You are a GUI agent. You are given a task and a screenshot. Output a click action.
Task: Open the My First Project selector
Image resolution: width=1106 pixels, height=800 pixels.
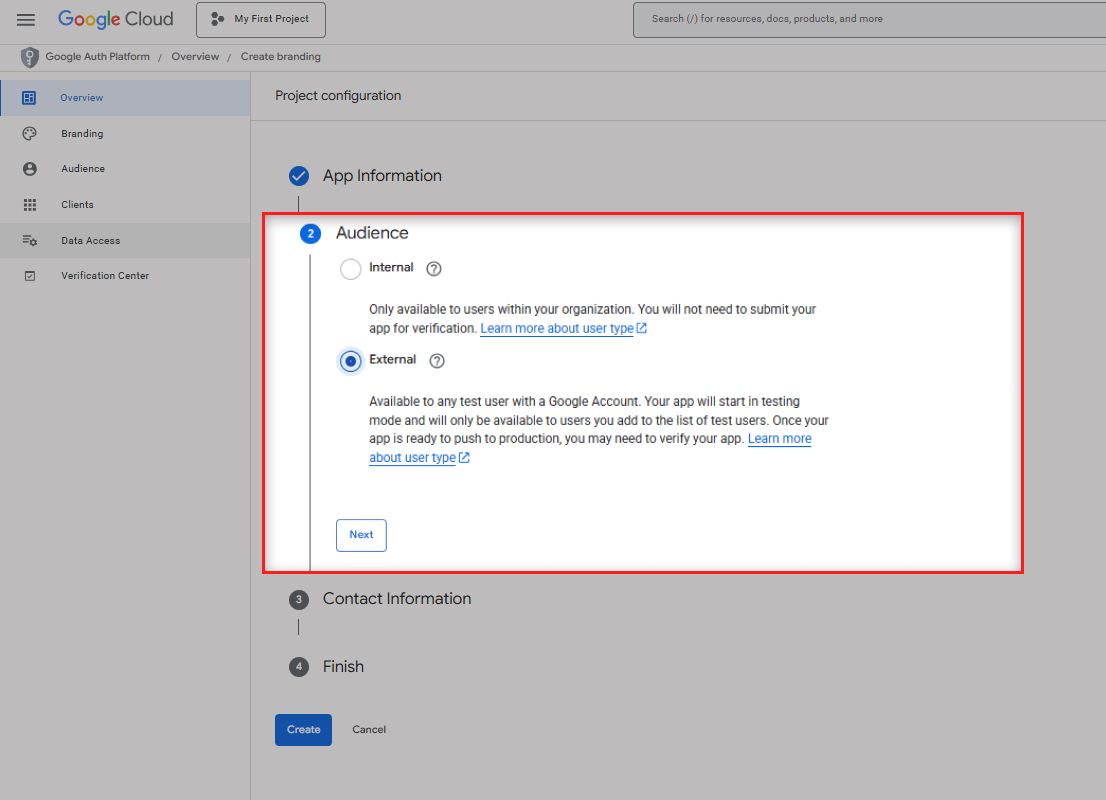pos(261,19)
